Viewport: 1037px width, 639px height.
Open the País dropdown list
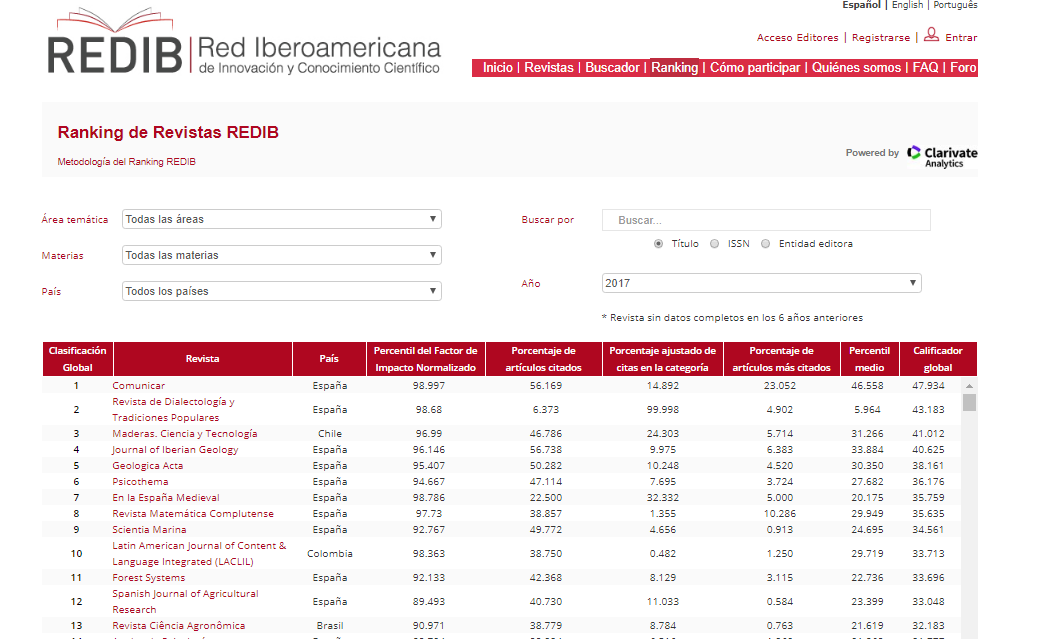coord(281,291)
